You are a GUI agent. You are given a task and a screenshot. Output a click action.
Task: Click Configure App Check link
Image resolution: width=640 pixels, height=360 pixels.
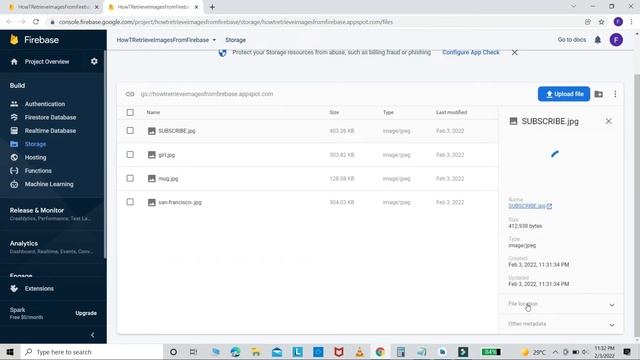point(471,52)
